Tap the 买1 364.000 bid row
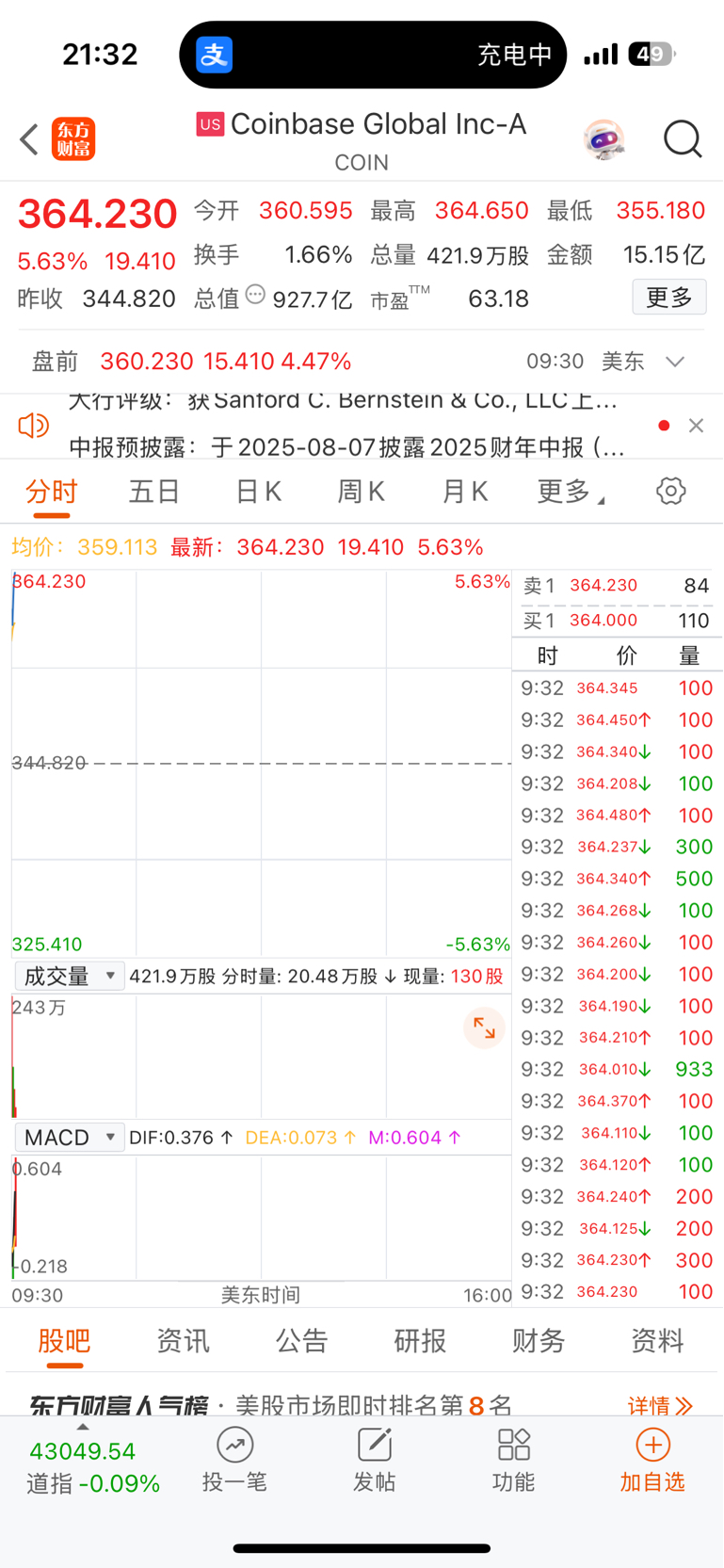This screenshot has width=724, height=1568. tap(617, 621)
